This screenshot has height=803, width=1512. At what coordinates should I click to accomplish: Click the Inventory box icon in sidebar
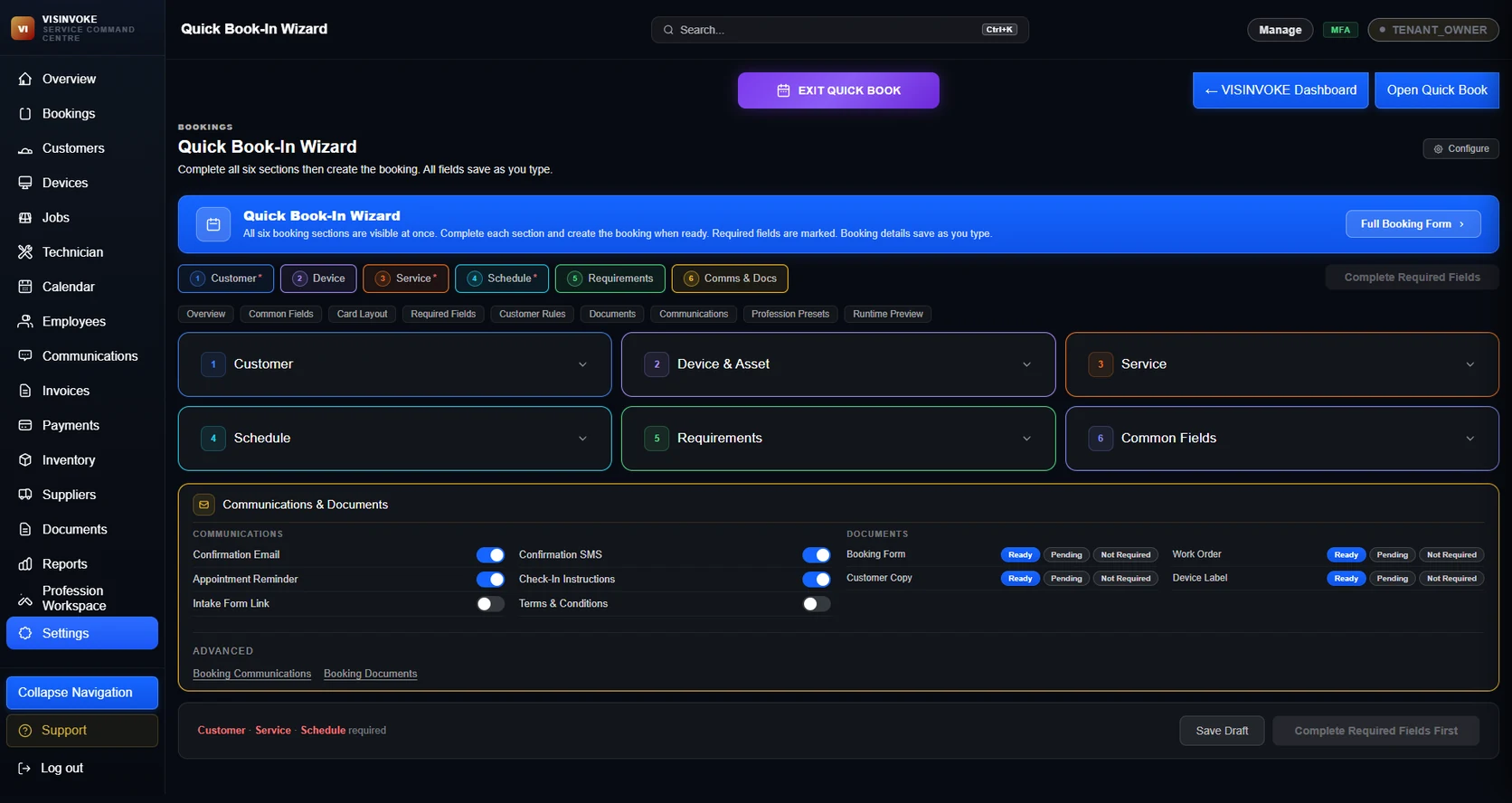tap(25, 460)
